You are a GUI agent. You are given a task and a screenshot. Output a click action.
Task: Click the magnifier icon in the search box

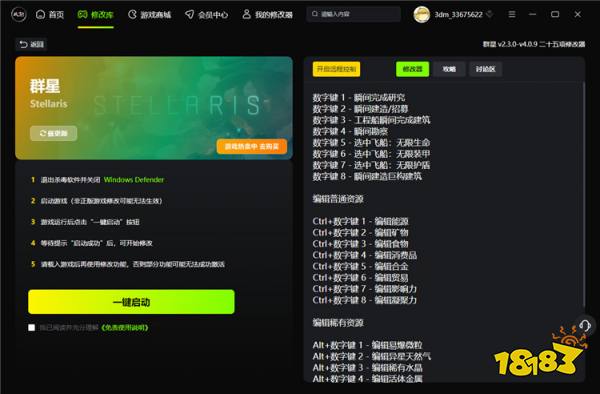pyautogui.click(x=315, y=14)
